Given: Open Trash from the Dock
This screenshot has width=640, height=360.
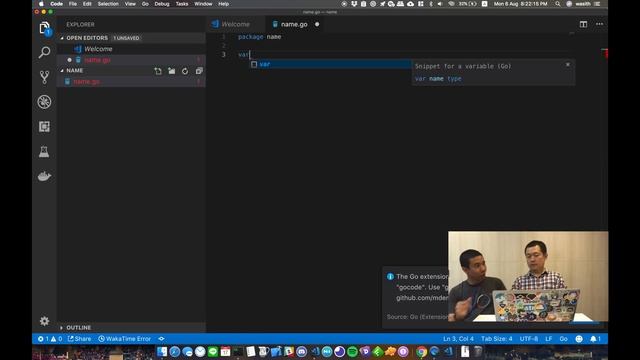Looking at the screenshot, I should pyautogui.click(x=478, y=351).
